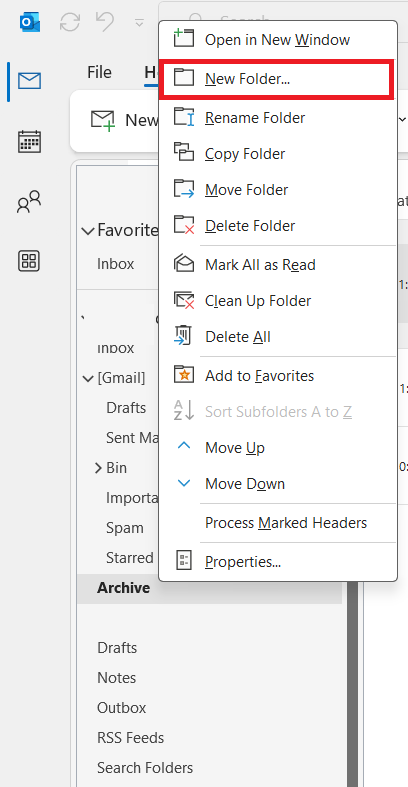This screenshot has height=787, width=408.
Task: Click the Rename Folder icon
Action: 184,117
